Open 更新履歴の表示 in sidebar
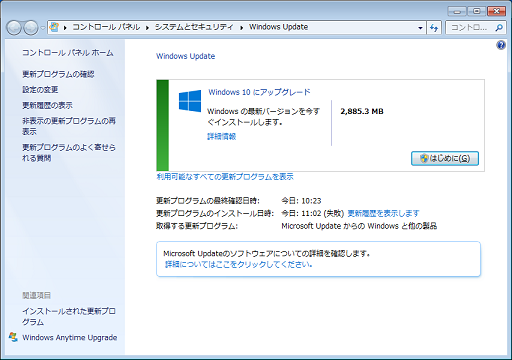The height and width of the screenshot is (360, 512). [x=47, y=105]
